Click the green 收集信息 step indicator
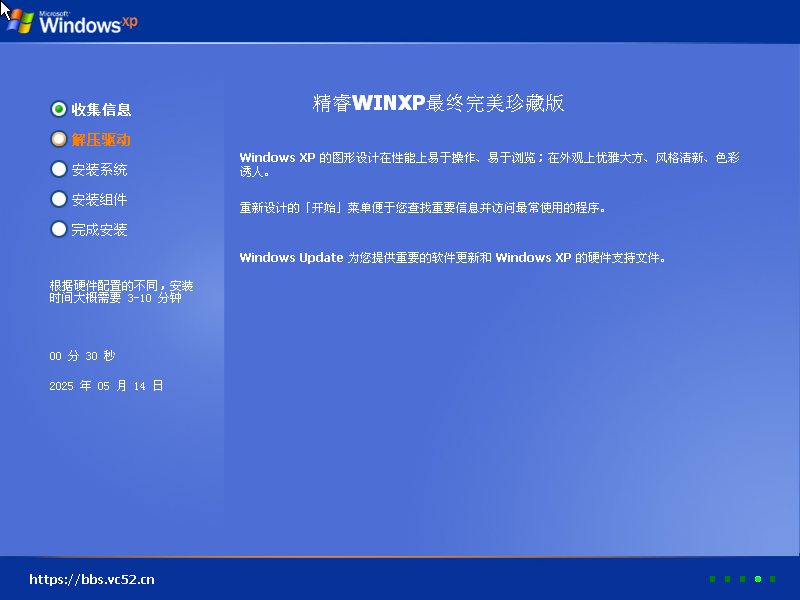The height and width of the screenshot is (600, 800). (x=58, y=109)
